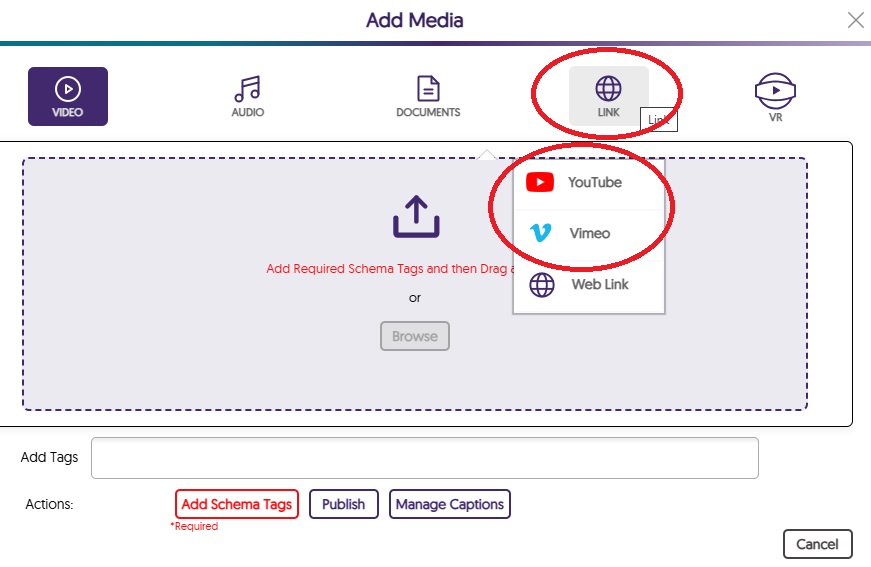Click the blue Vimeo logo
This screenshot has height=567, width=871.
(540, 233)
